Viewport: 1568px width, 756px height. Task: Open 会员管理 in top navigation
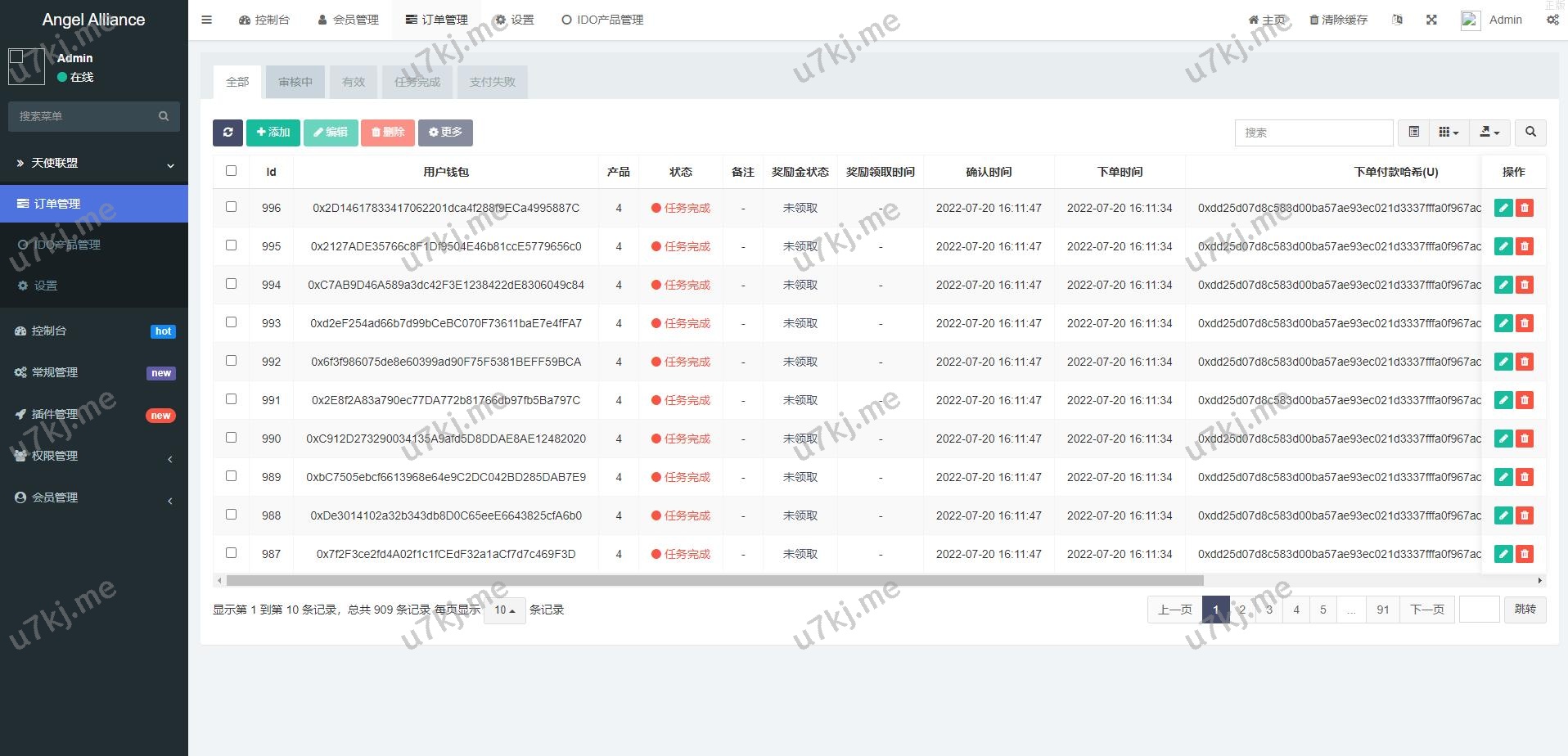tap(348, 20)
